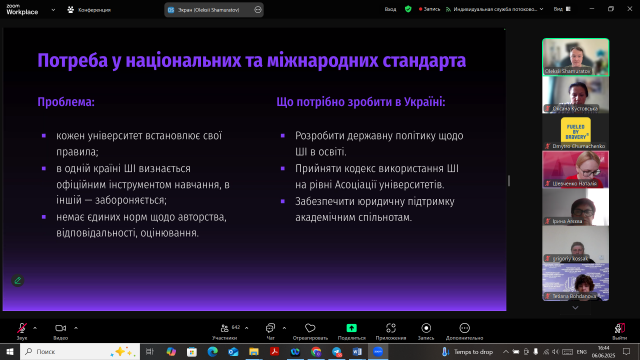Open Telegram from the taskbar
Screen dimensions: 640x360
click(x=337, y=351)
